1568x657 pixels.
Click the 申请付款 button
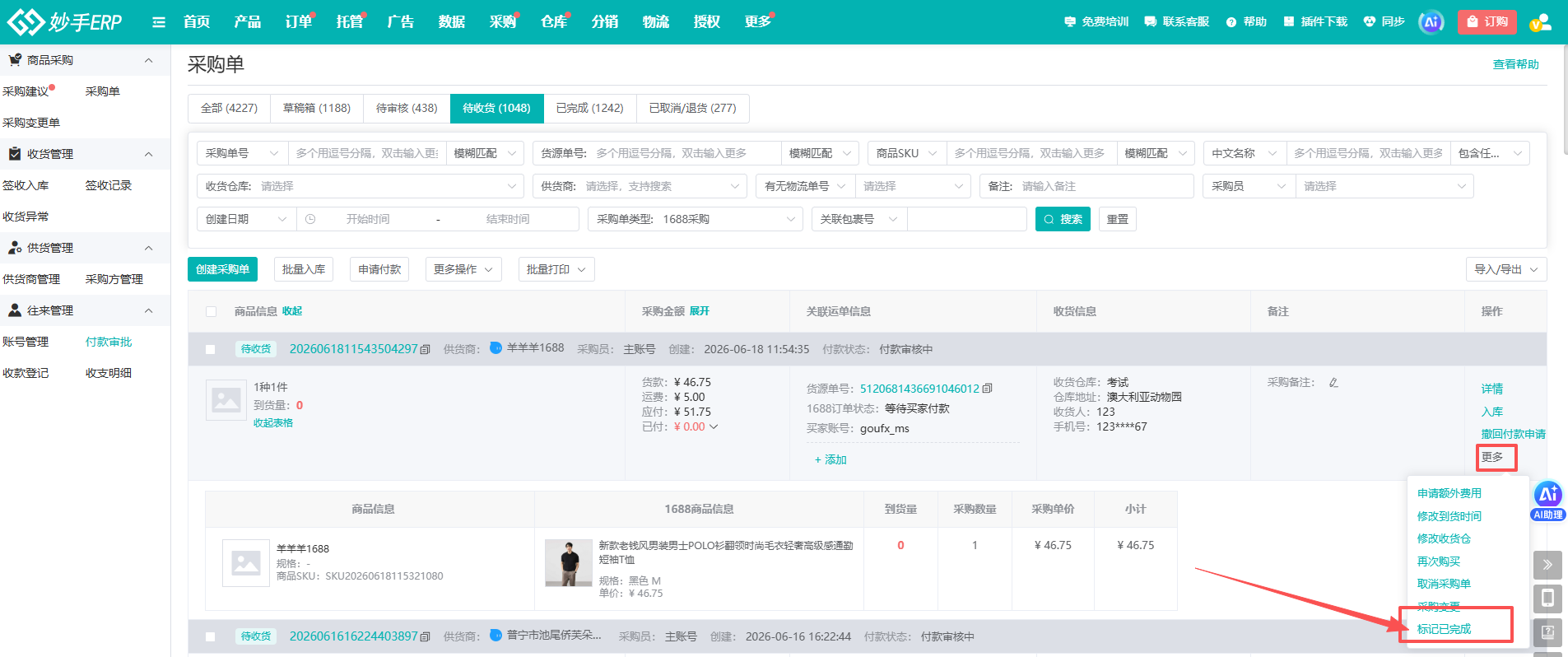point(379,269)
